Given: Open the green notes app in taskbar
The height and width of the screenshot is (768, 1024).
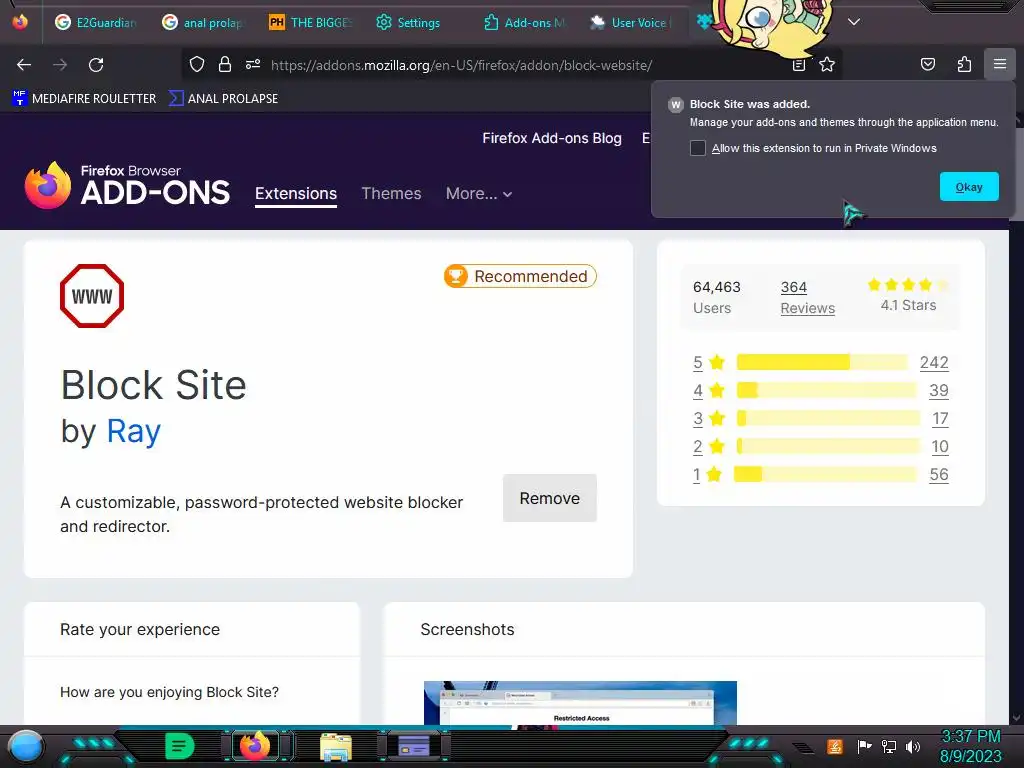Looking at the screenshot, I should click(x=180, y=746).
